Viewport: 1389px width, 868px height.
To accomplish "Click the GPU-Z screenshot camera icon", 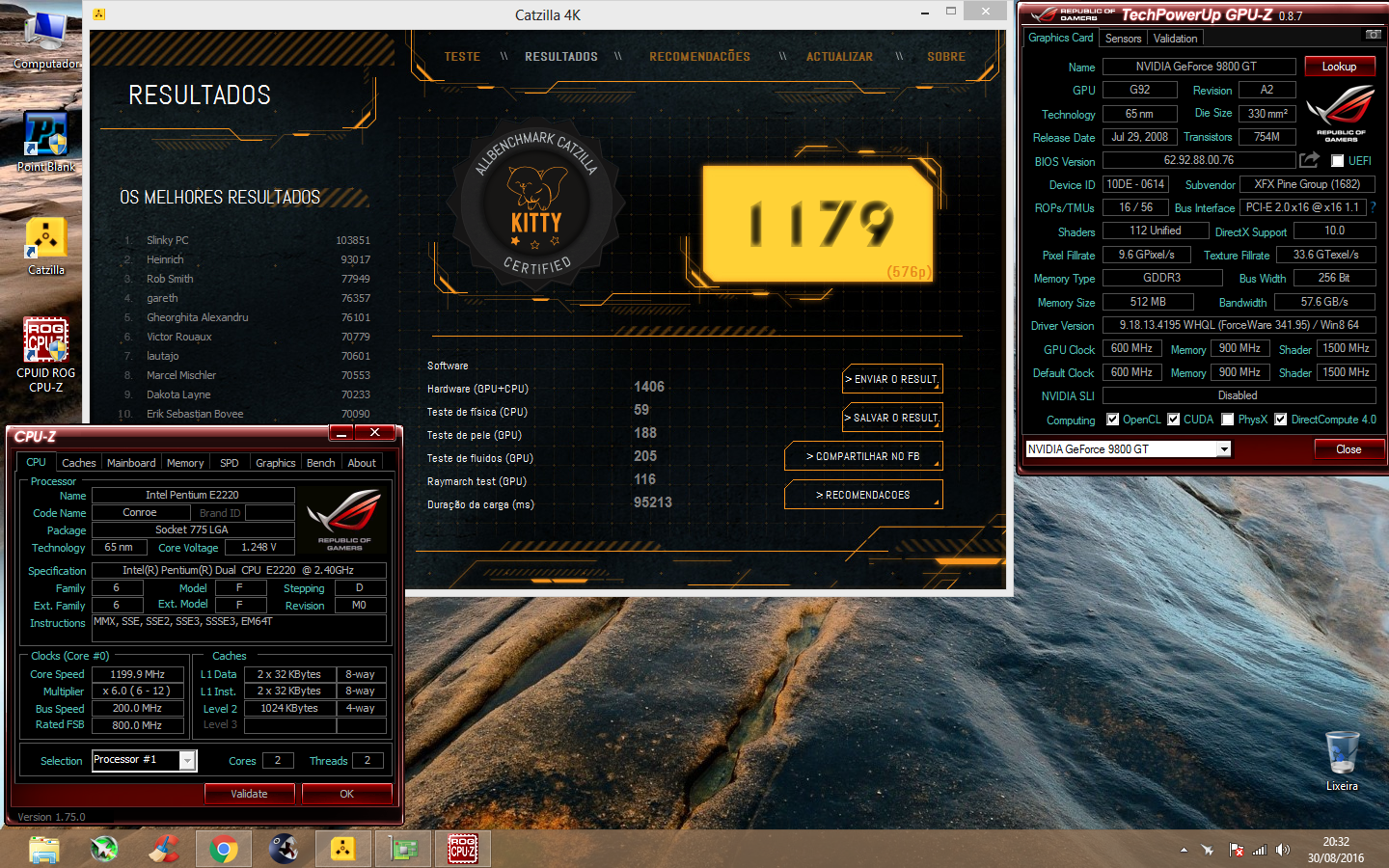I will [x=1373, y=35].
